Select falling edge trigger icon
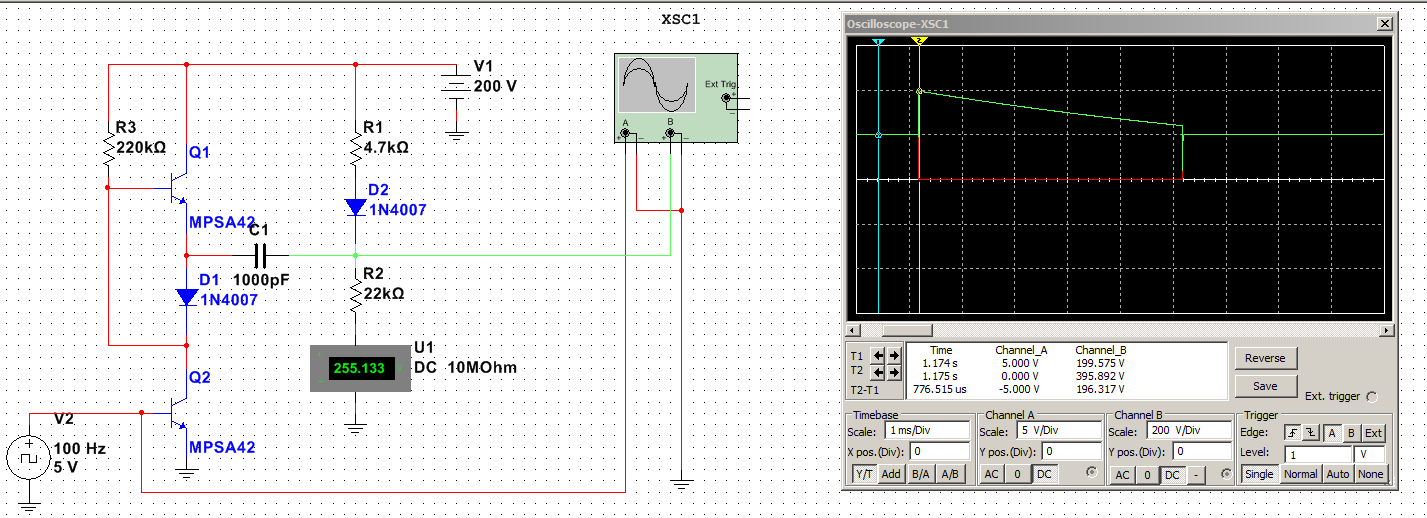 pos(1313,433)
